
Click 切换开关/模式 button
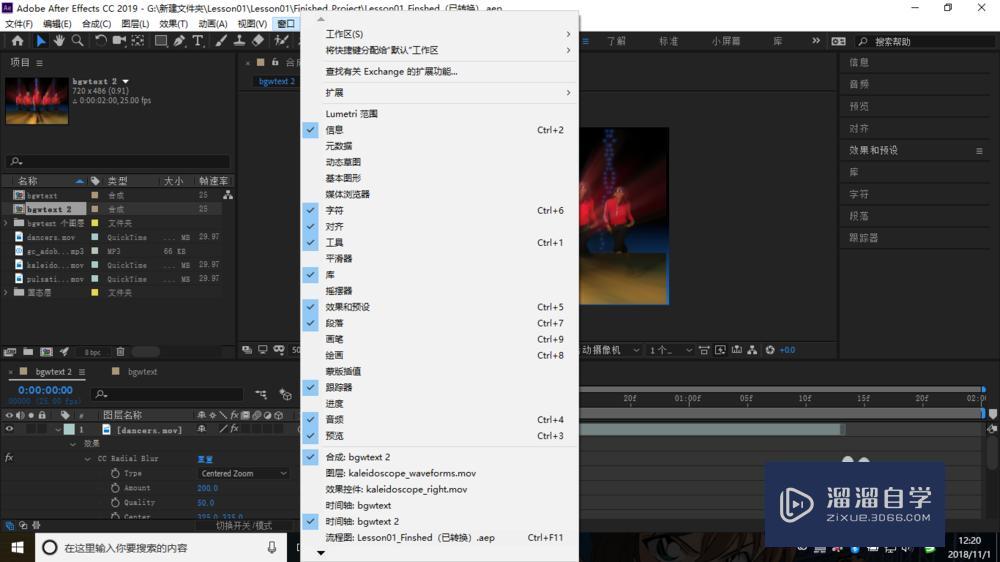(x=244, y=526)
